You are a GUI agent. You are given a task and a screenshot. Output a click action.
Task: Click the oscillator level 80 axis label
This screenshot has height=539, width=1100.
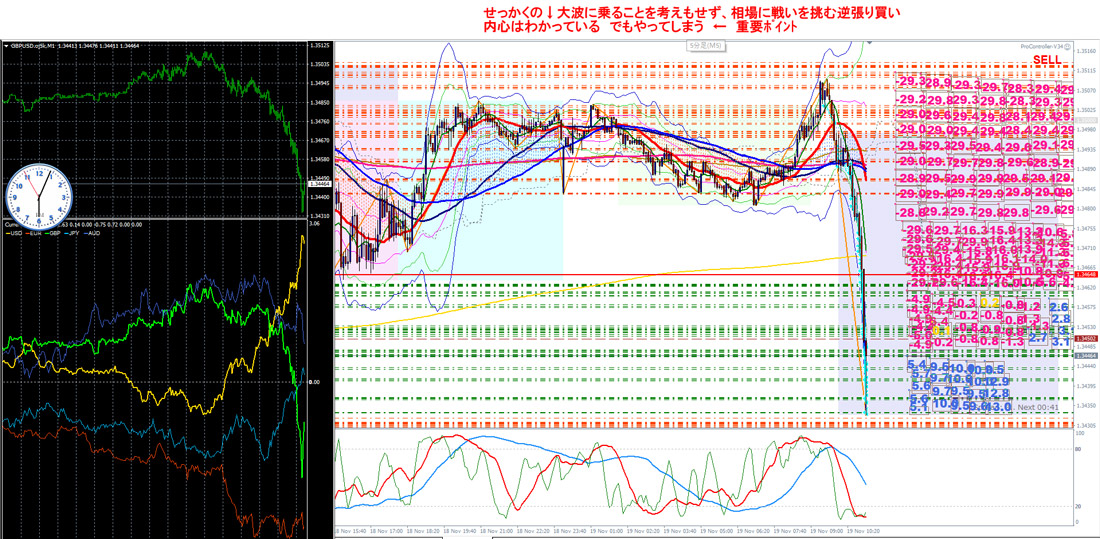1078,449
